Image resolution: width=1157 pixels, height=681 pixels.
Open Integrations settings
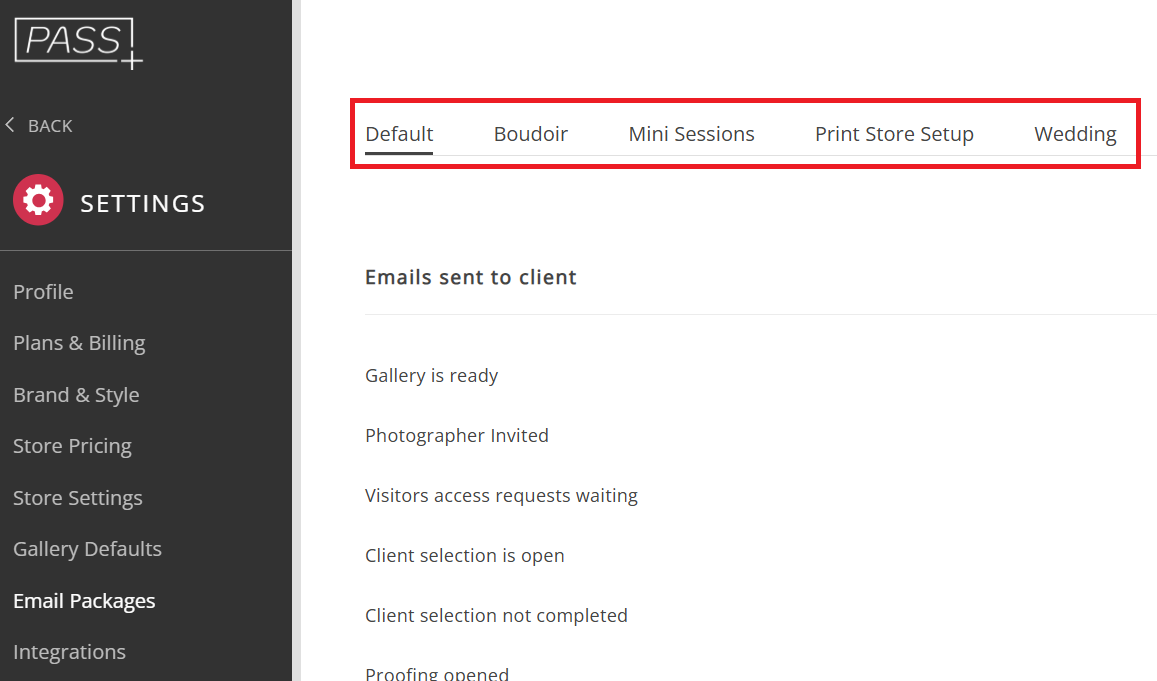point(69,652)
